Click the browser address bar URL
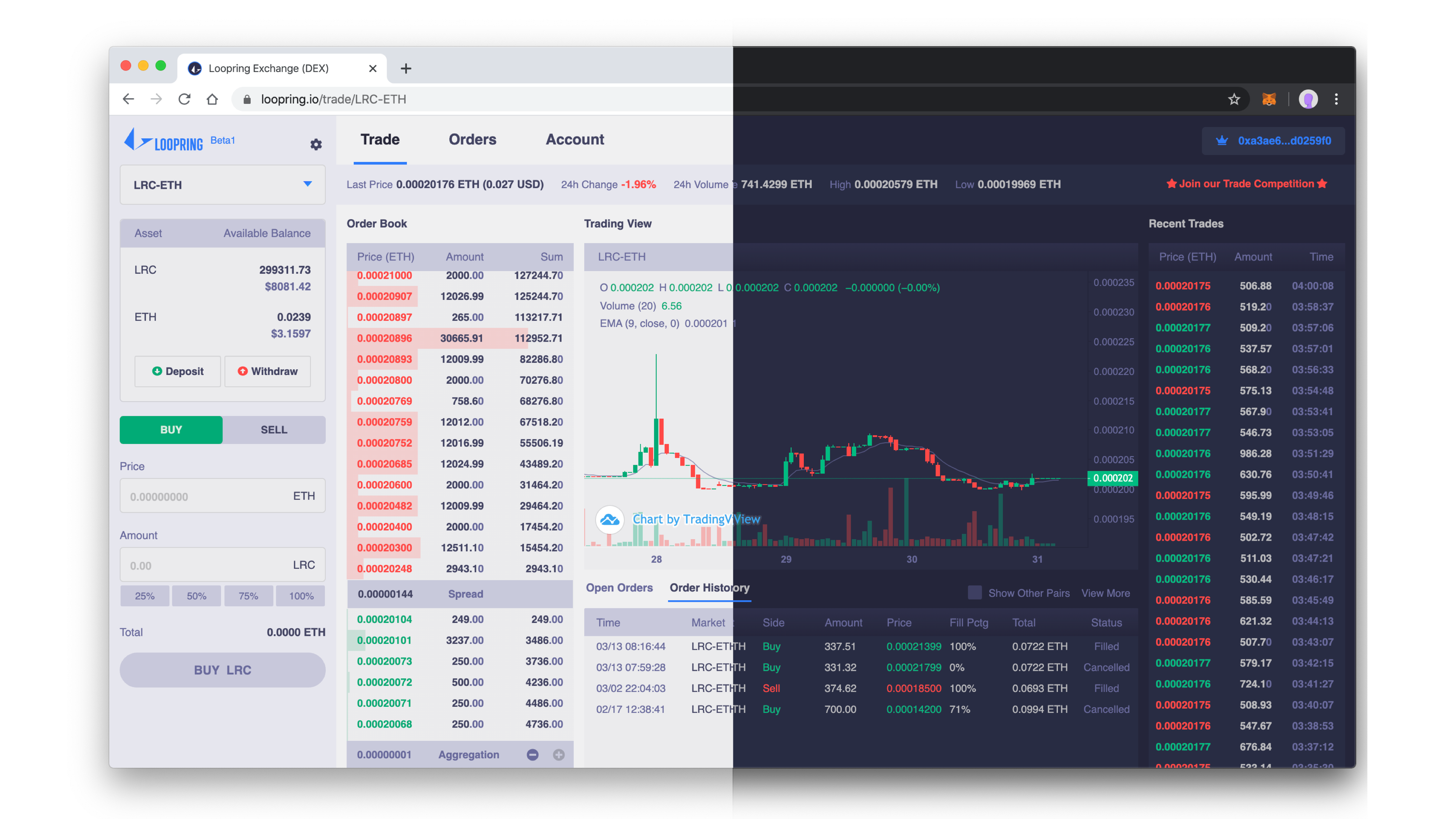Viewport: 1456px width, 819px height. point(334,99)
